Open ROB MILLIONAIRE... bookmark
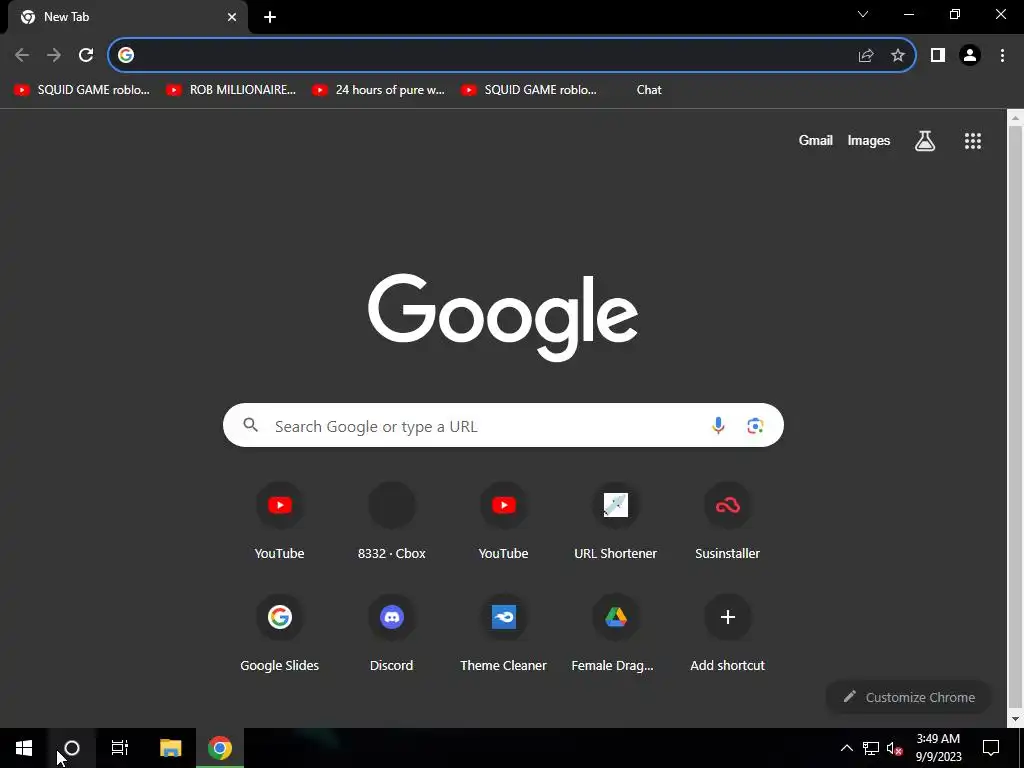 click(x=231, y=90)
